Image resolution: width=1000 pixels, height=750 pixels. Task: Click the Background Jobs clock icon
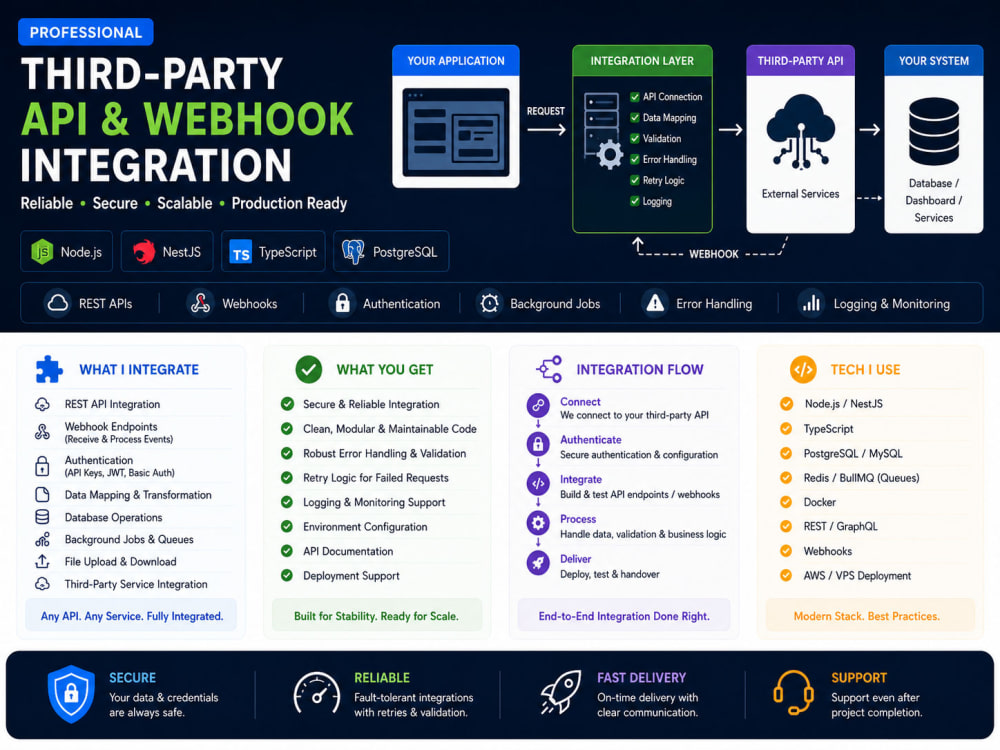(x=490, y=304)
